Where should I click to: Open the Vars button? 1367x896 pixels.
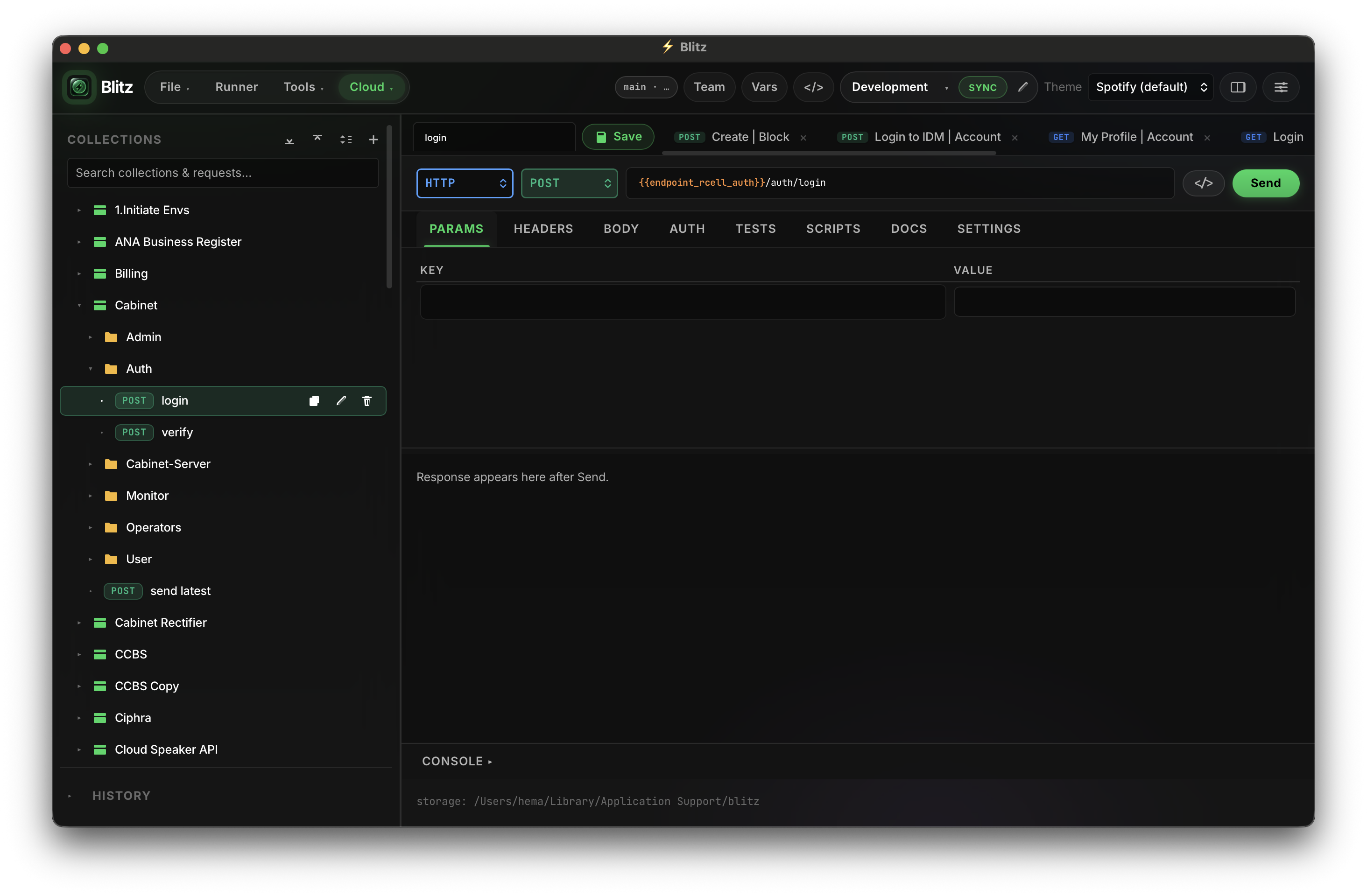coord(764,87)
